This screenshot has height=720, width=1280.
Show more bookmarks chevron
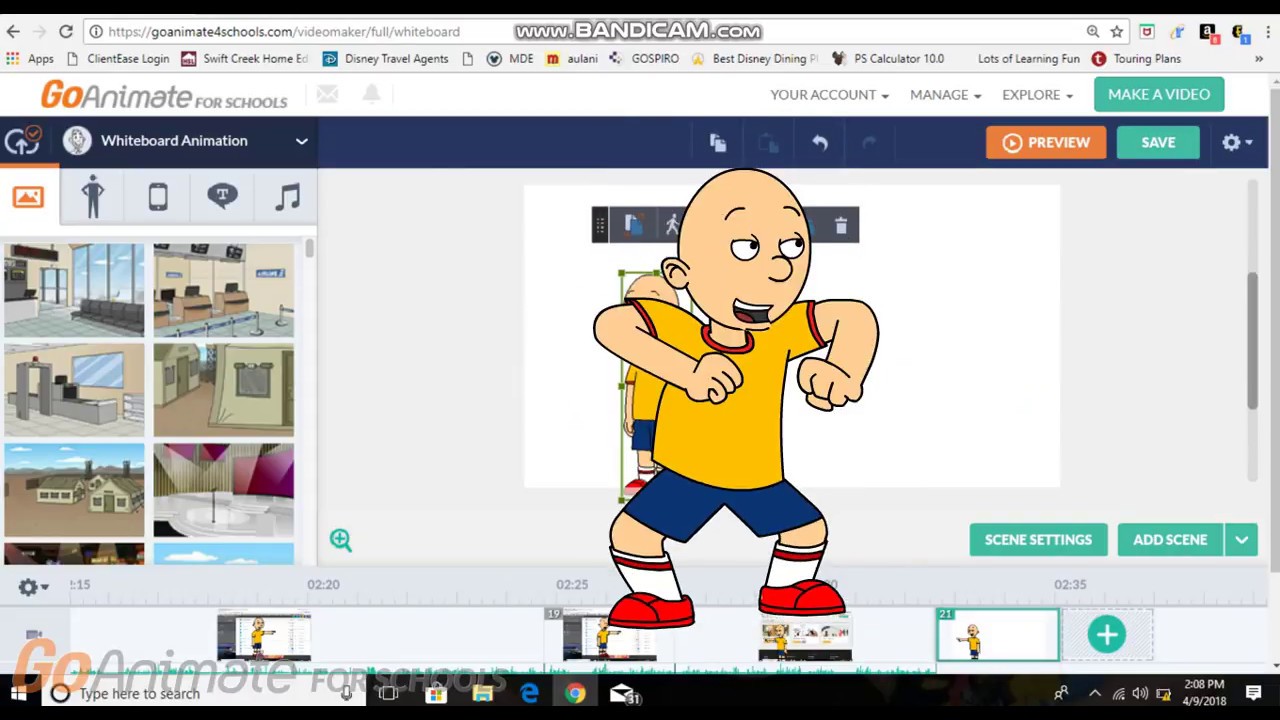click(1258, 59)
